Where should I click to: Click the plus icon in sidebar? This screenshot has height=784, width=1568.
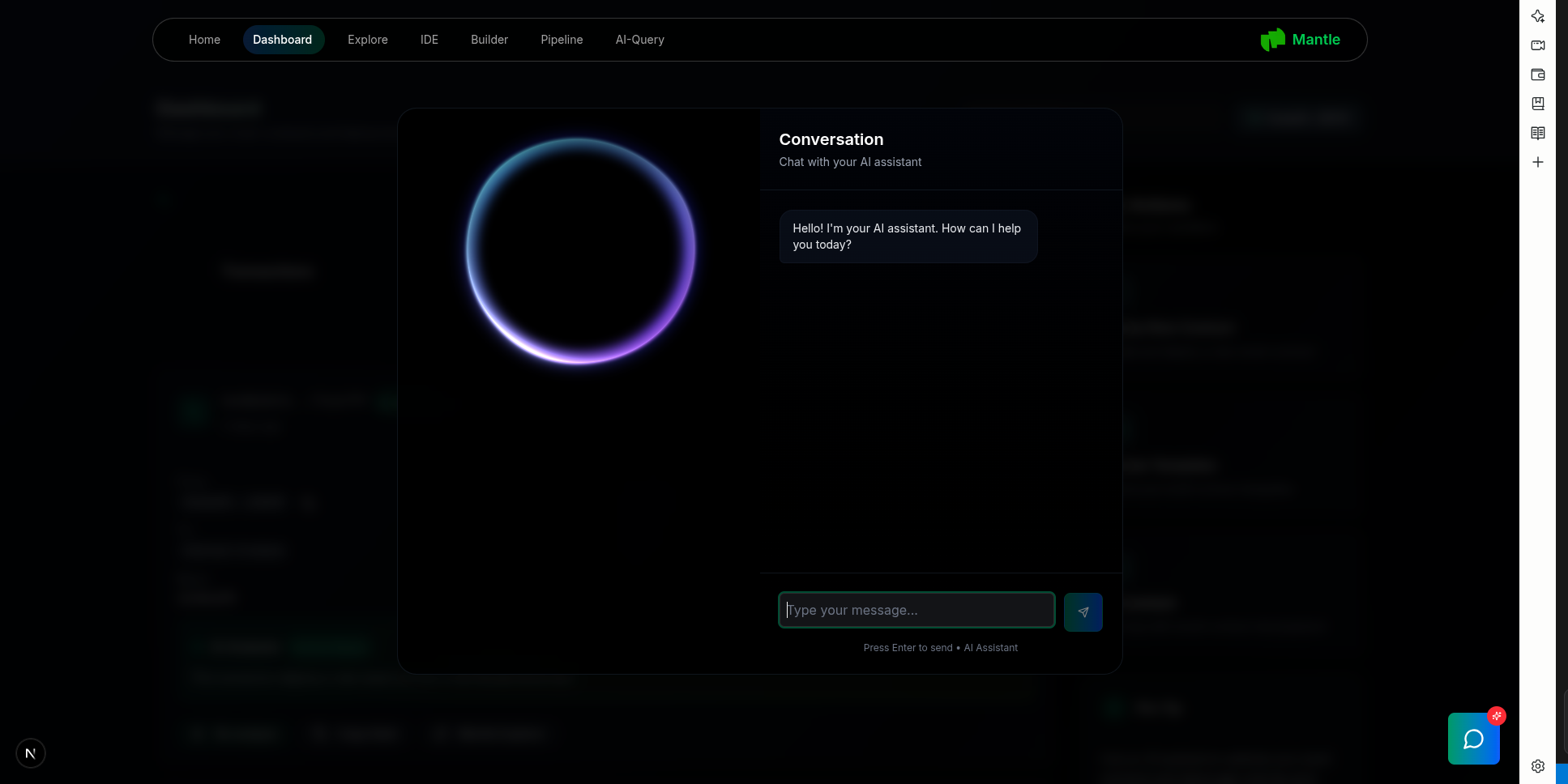coord(1537,162)
